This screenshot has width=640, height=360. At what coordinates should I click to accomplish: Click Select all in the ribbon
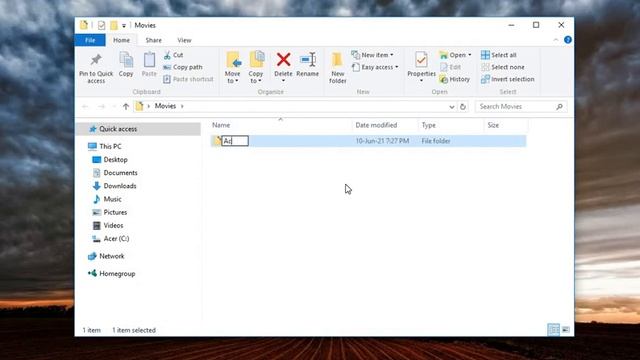(x=499, y=55)
